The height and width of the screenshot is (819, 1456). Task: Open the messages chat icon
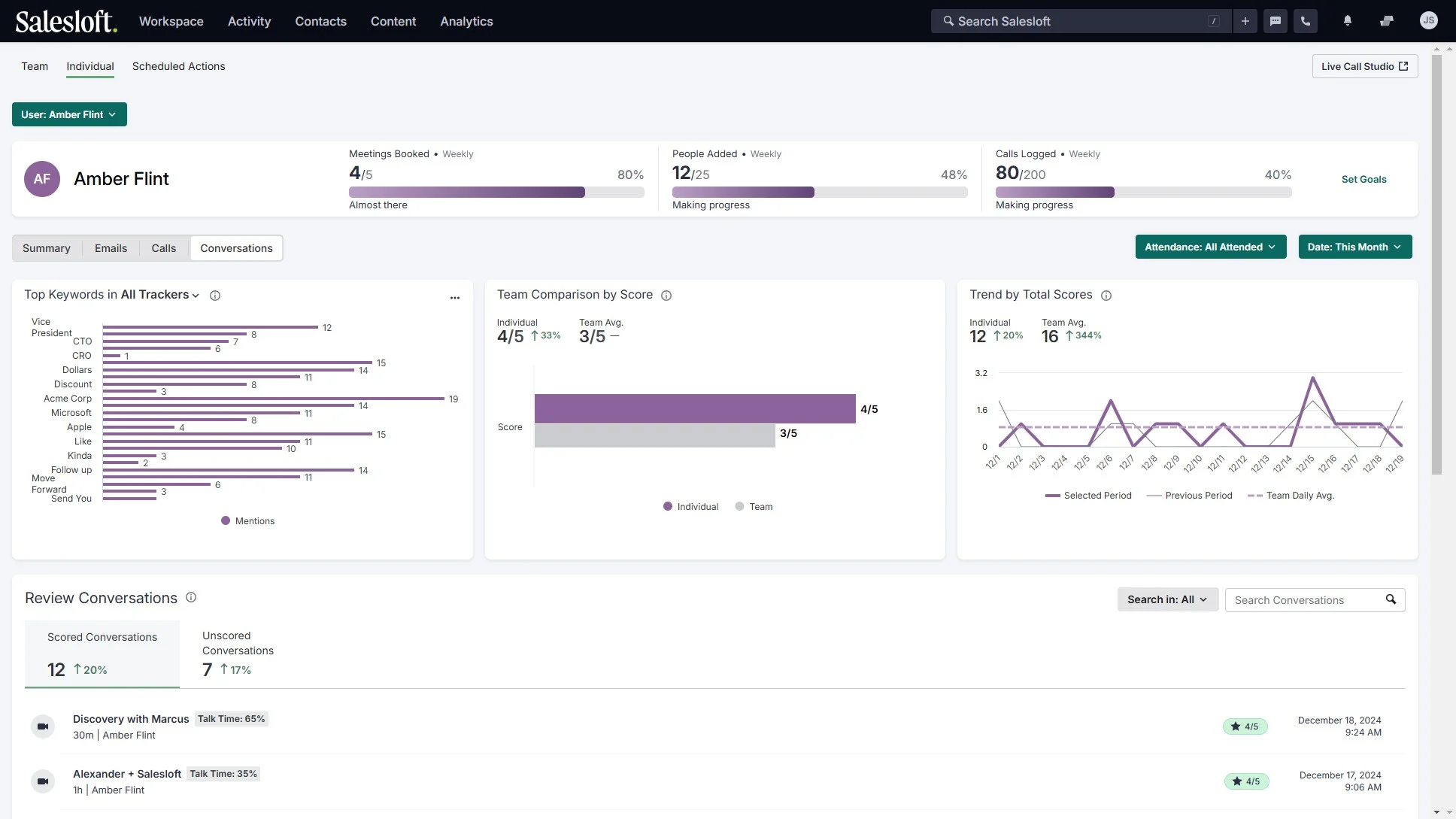1276,21
